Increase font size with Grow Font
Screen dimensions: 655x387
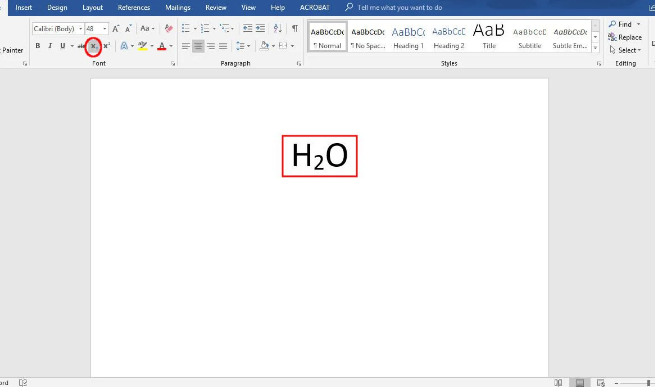click(116, 28)
